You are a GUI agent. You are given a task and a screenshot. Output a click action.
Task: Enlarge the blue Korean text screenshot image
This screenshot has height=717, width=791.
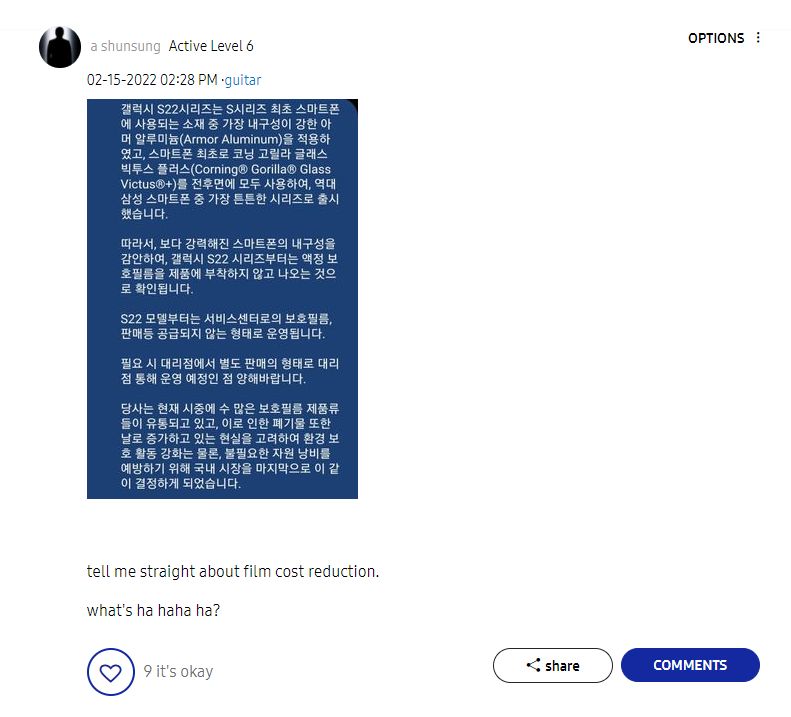pos(222,299)
